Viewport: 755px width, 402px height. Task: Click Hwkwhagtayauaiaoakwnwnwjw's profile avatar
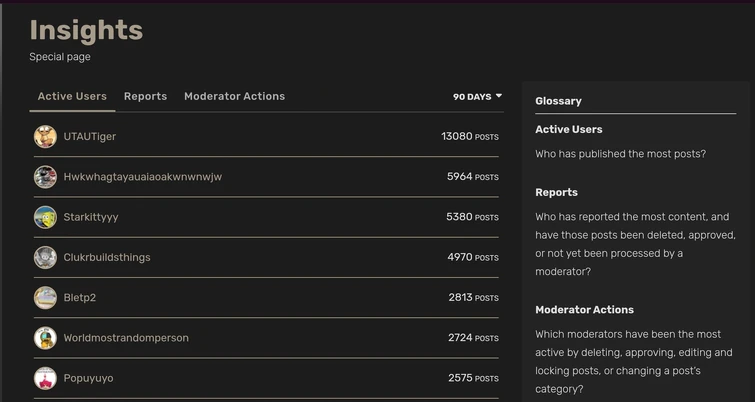click(45, 177)
